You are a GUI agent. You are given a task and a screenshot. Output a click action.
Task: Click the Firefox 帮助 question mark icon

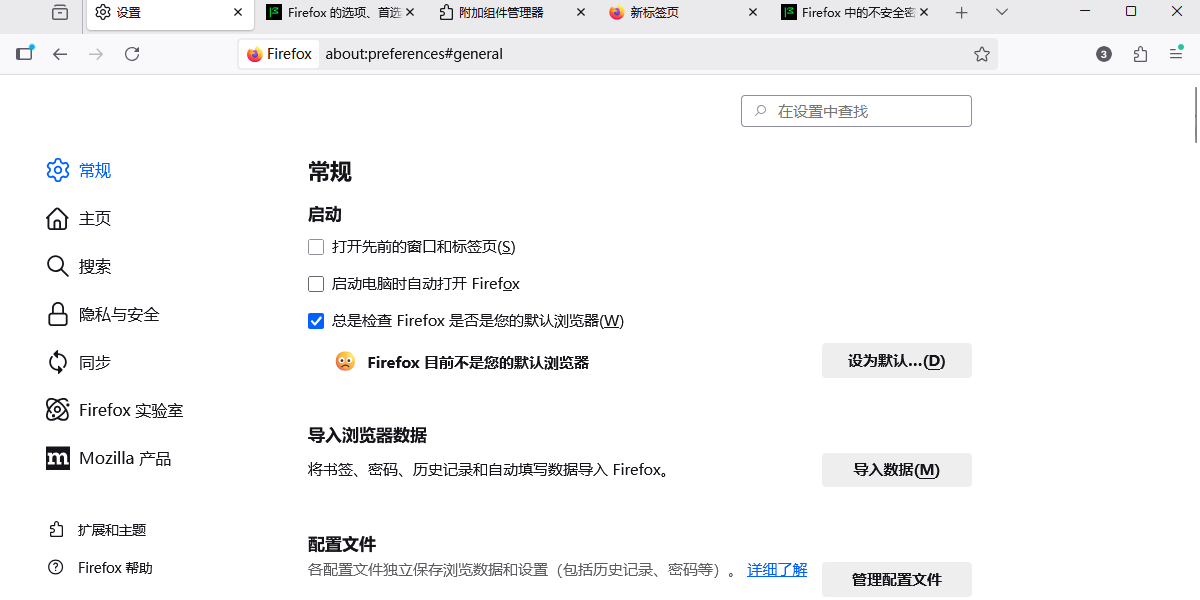(x=56, y=567)
